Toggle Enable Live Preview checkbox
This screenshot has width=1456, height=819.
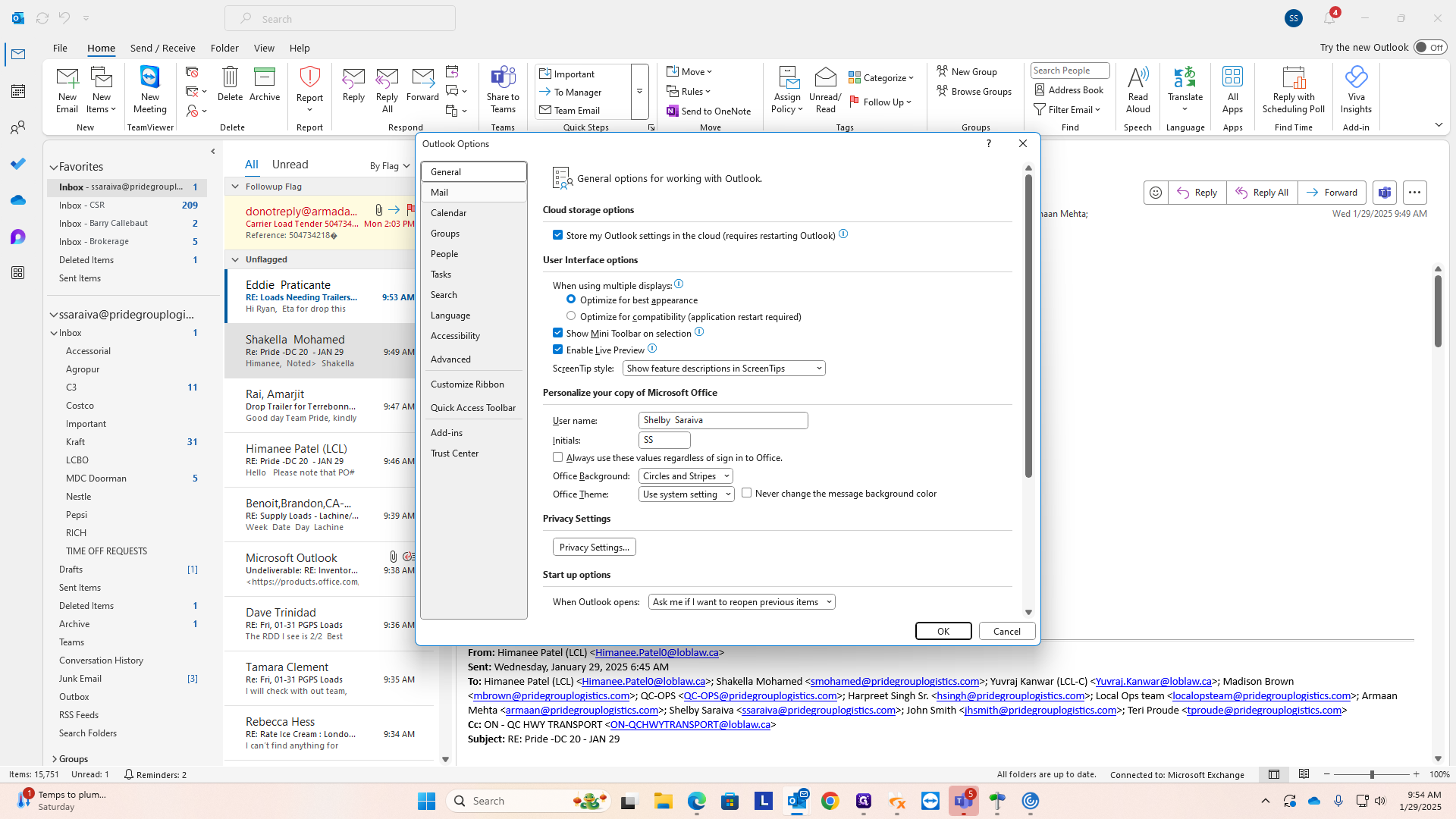click(x=557, y=350)
